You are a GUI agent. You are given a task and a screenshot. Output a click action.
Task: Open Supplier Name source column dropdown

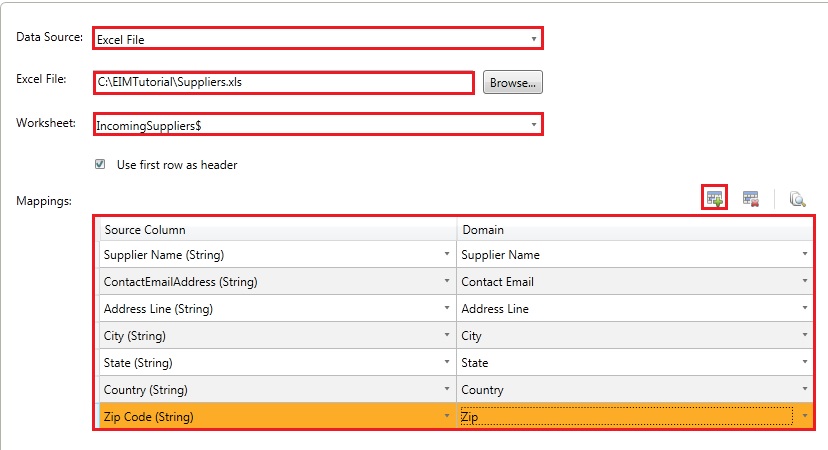tap(446, 255)
